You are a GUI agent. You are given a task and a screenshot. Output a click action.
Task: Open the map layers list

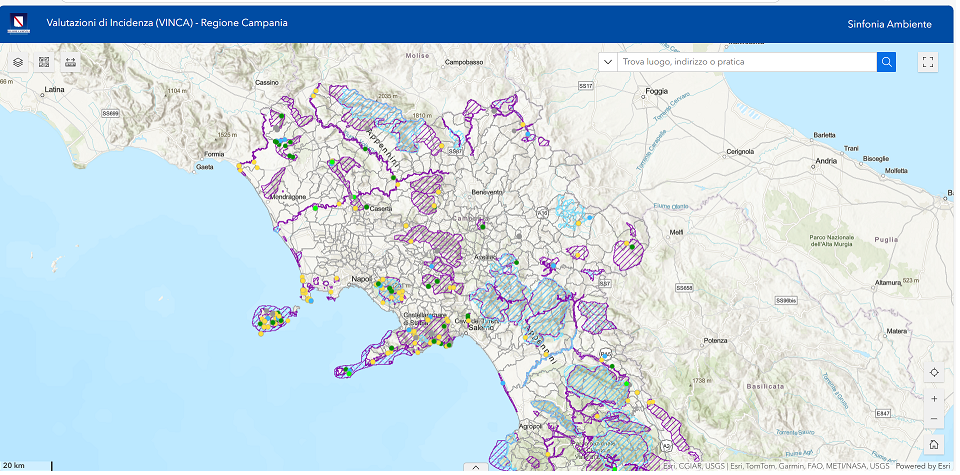pyautogui.click(x=18, y=62)
